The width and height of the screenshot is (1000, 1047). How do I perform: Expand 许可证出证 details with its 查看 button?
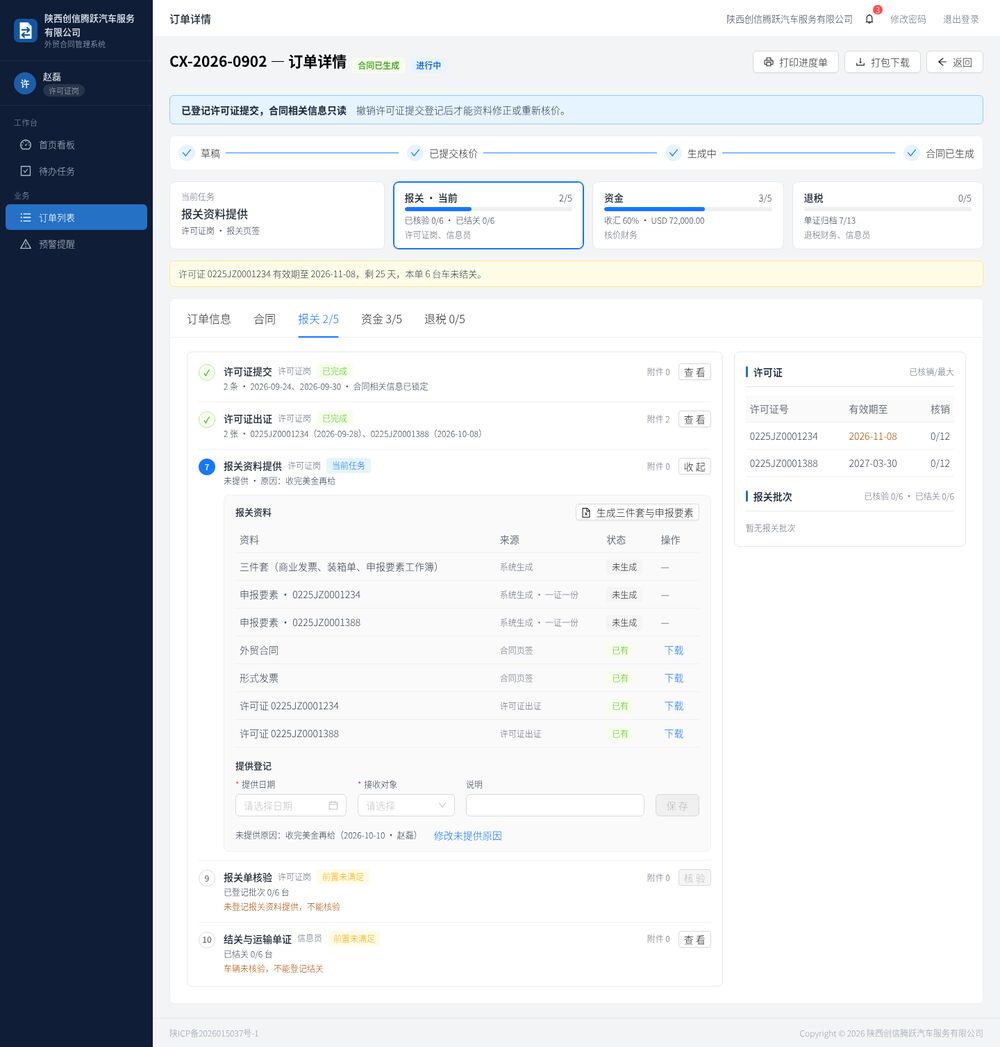pyautogui.click(x=694, y=419)
